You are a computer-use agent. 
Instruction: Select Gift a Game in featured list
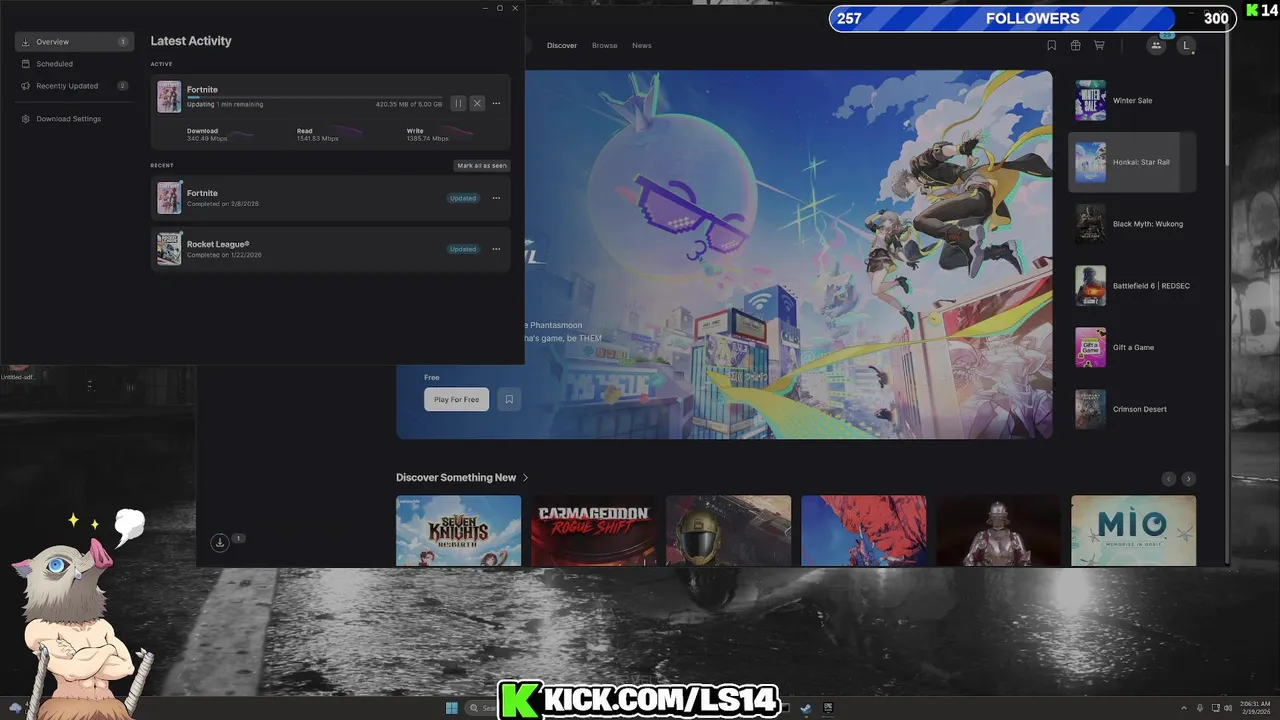tap(1132, 347)
